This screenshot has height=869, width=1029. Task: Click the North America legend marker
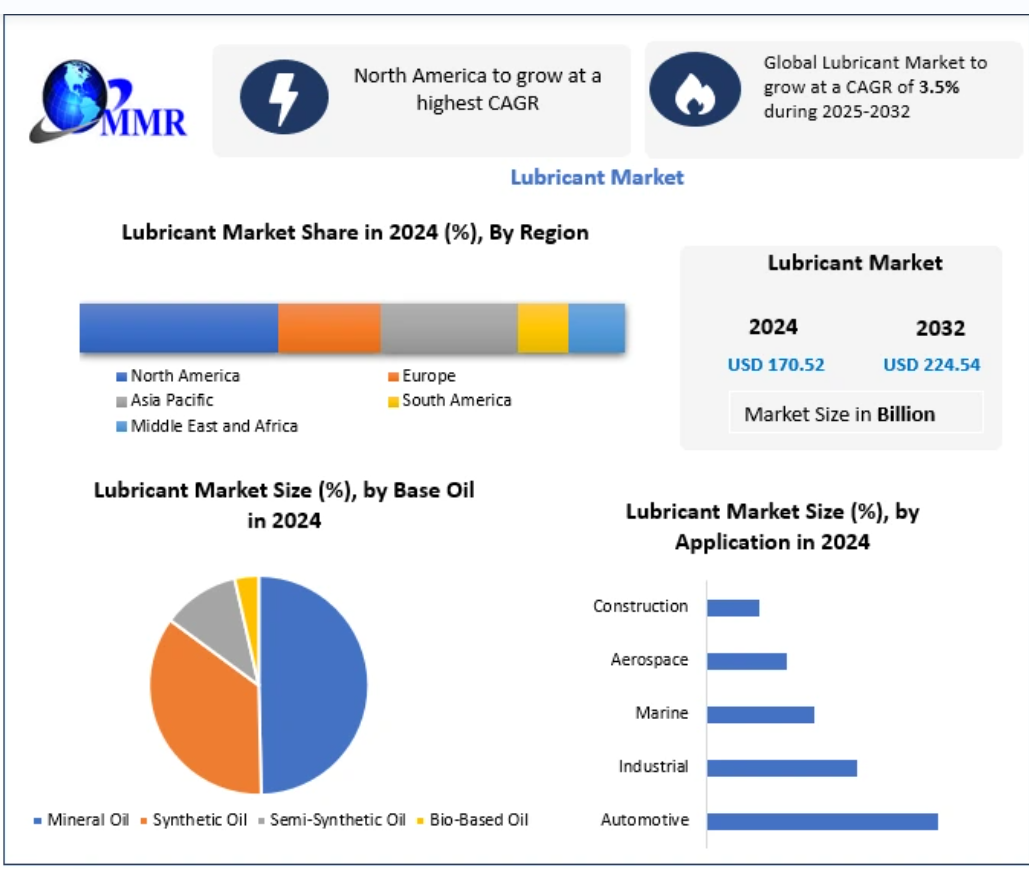(122, 377)
